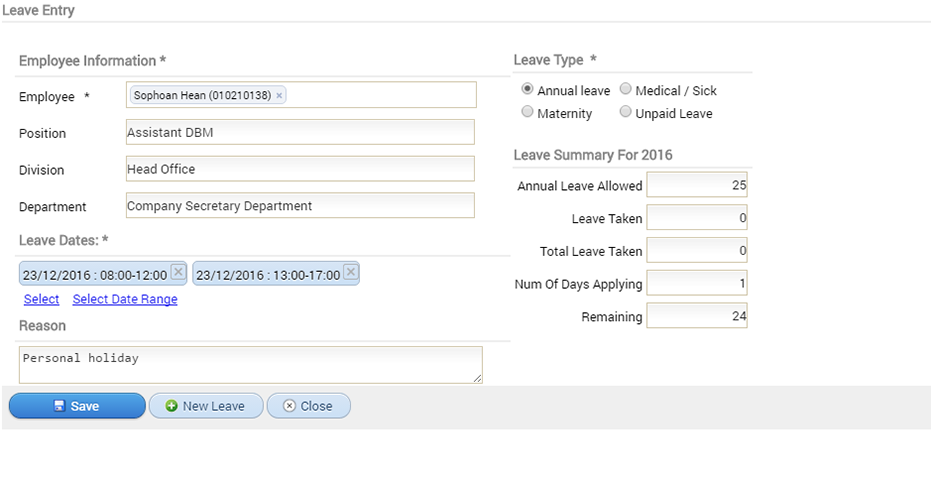The width and height of the screenshot is (931, 480).
Task: Delete the 13:00-17:00 leave date chip
Action: click(351, 272)
